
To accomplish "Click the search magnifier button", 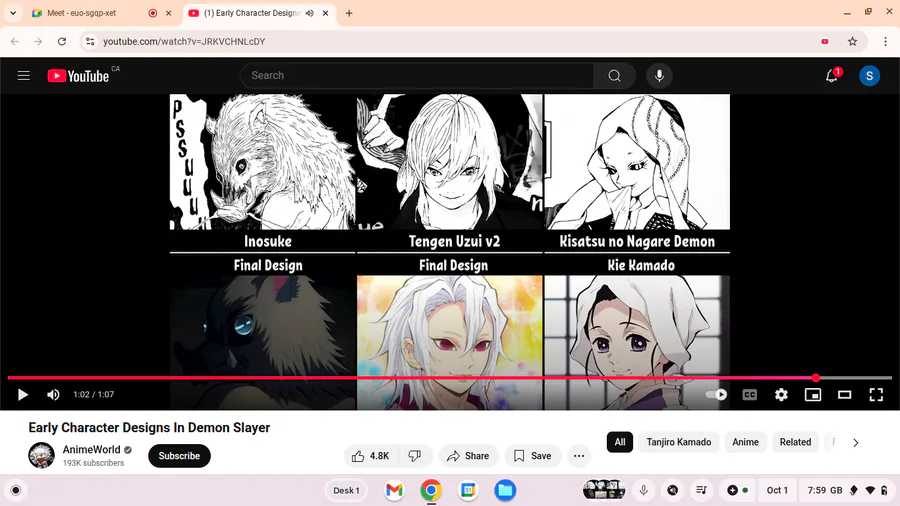I will [614, 76].
